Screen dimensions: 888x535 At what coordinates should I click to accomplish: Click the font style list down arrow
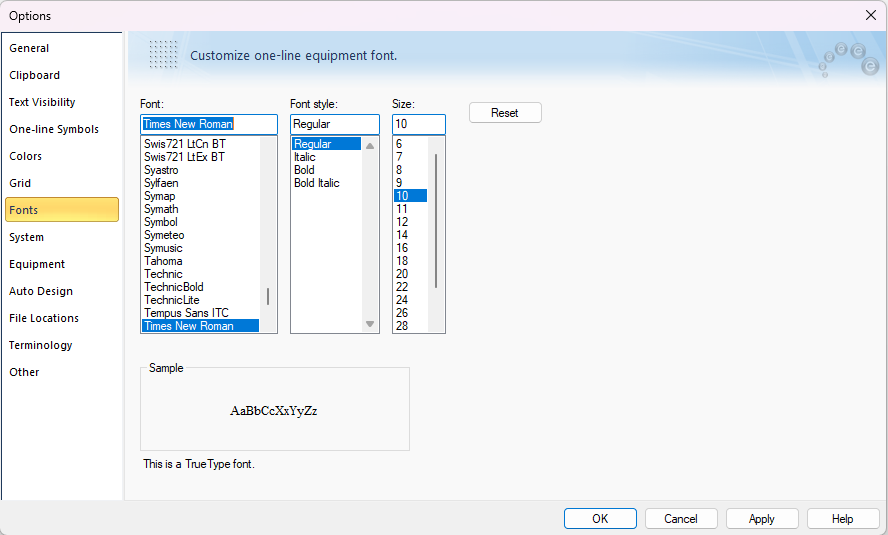tap(370, 324)
